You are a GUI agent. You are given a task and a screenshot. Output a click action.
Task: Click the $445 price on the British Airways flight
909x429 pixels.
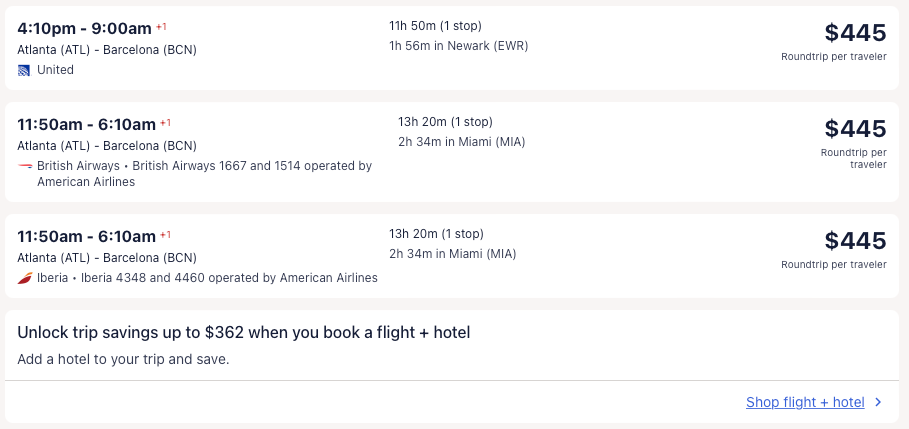(855, 129)
